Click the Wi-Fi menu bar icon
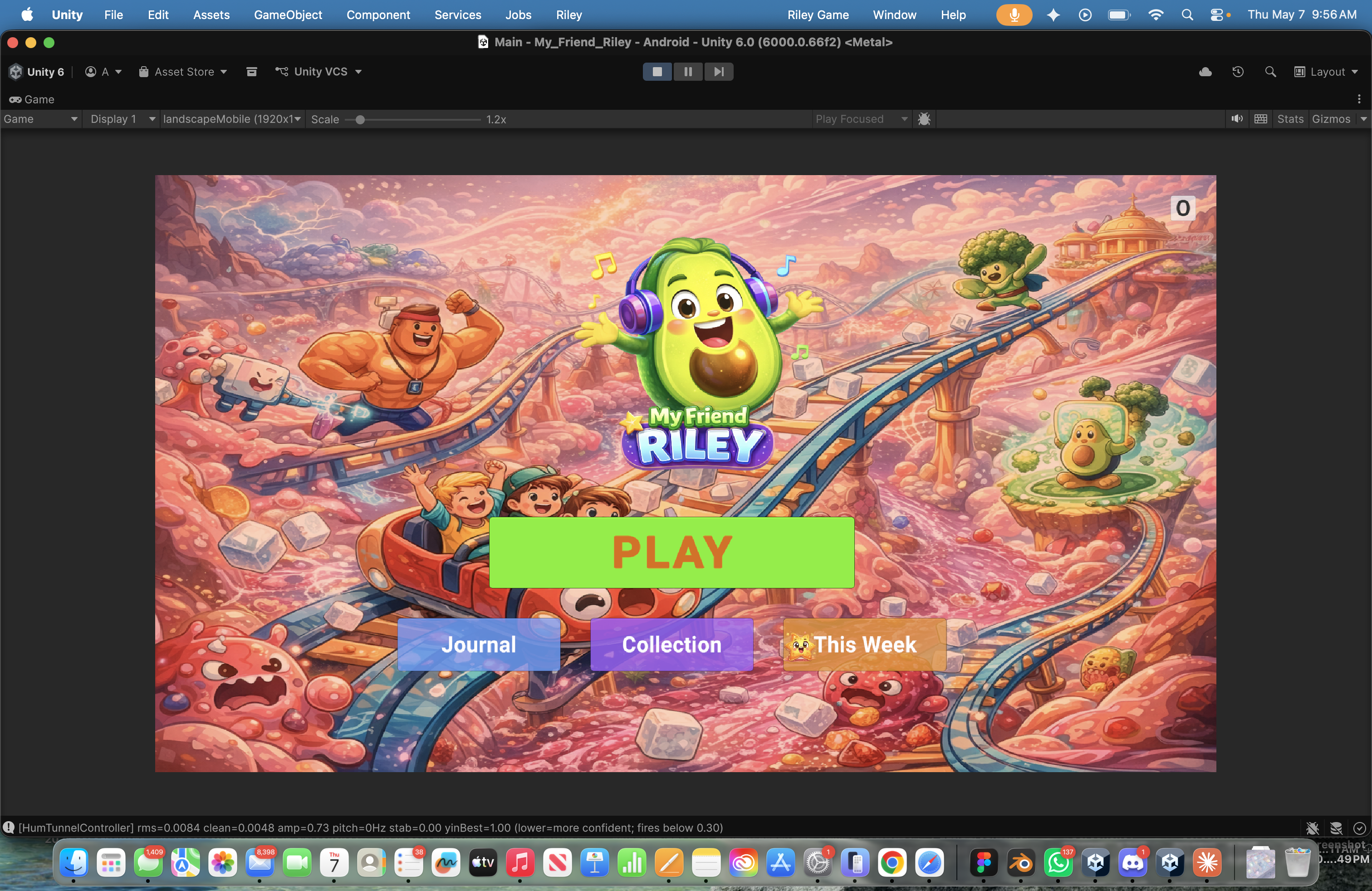1372x891 pixels. (x=1156, y=15)
